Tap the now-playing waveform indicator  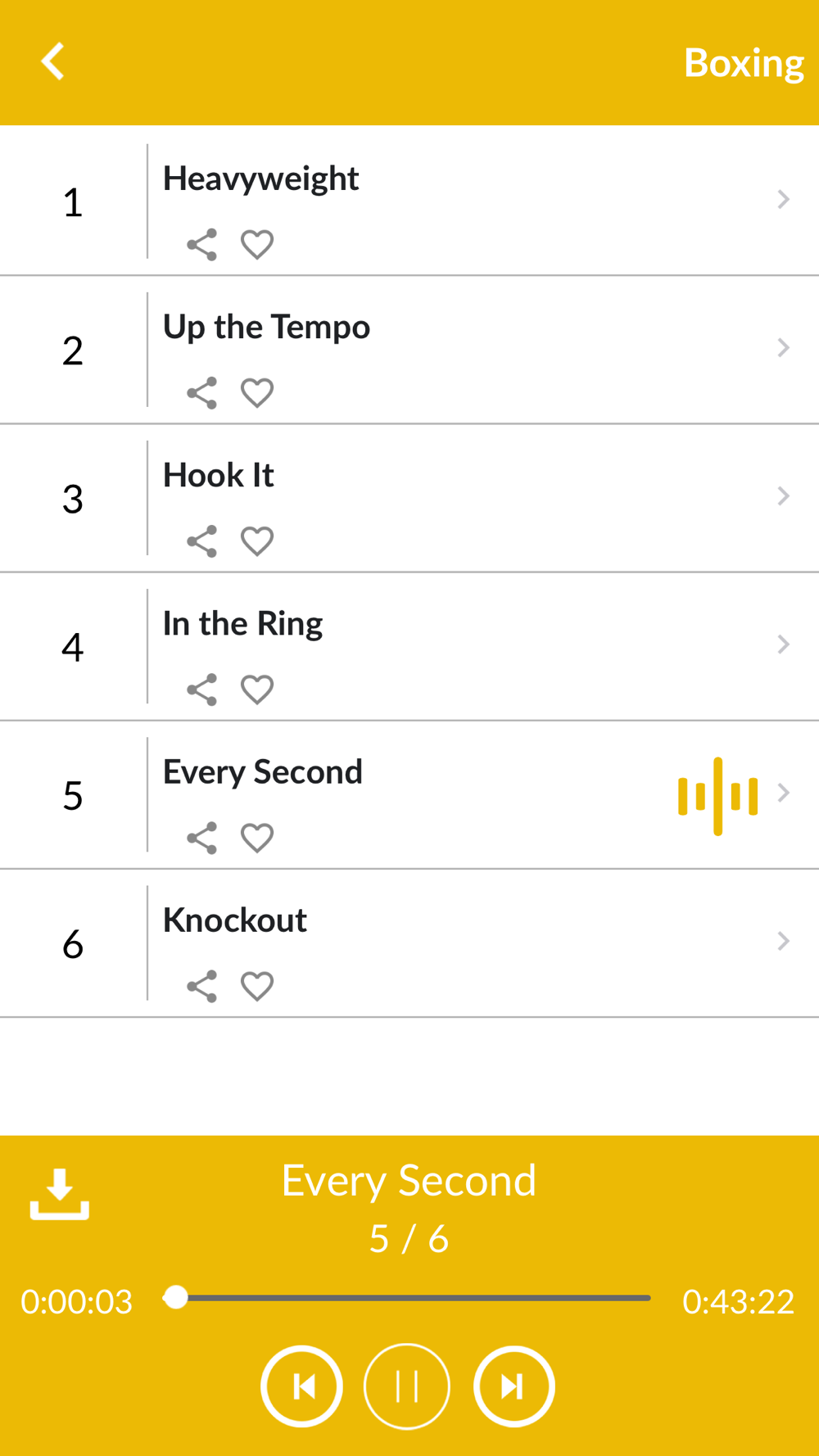pos(717,796)
